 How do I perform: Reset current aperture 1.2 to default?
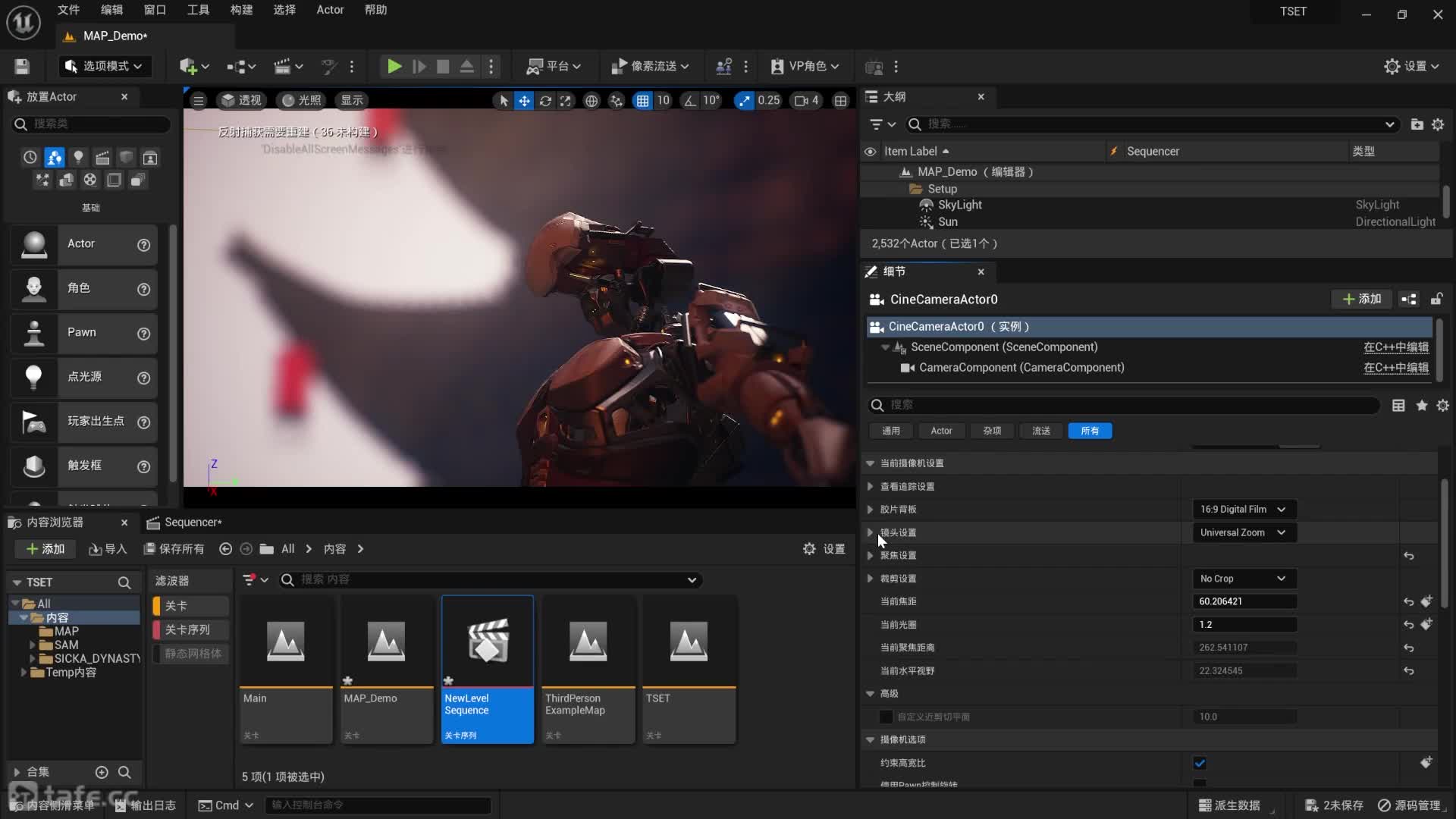click(1408, 625)
